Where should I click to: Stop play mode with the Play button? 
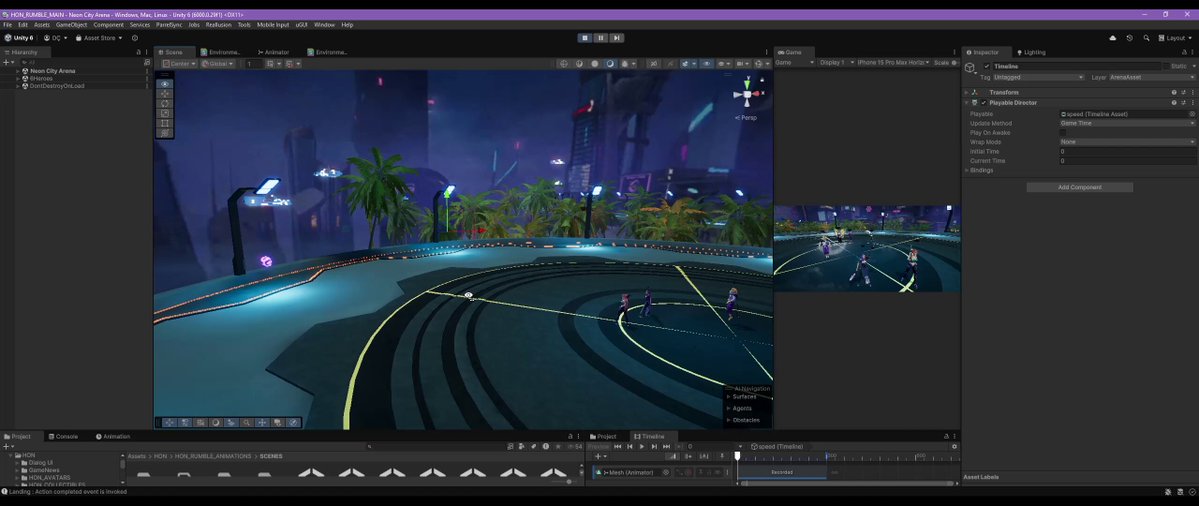(x=585, y=37)
